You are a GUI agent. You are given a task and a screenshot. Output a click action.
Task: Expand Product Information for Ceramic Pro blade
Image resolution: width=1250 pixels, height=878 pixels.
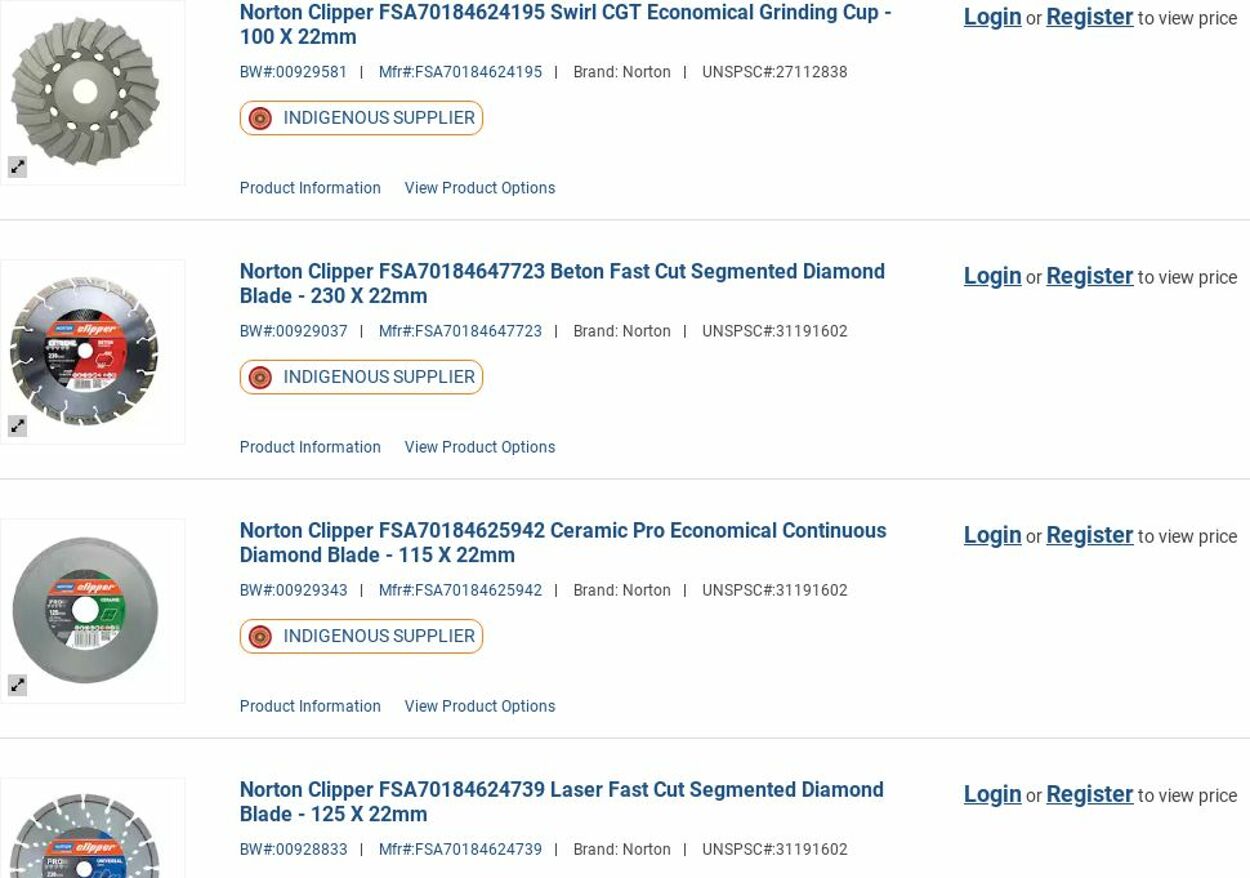(x=310, y=706)
